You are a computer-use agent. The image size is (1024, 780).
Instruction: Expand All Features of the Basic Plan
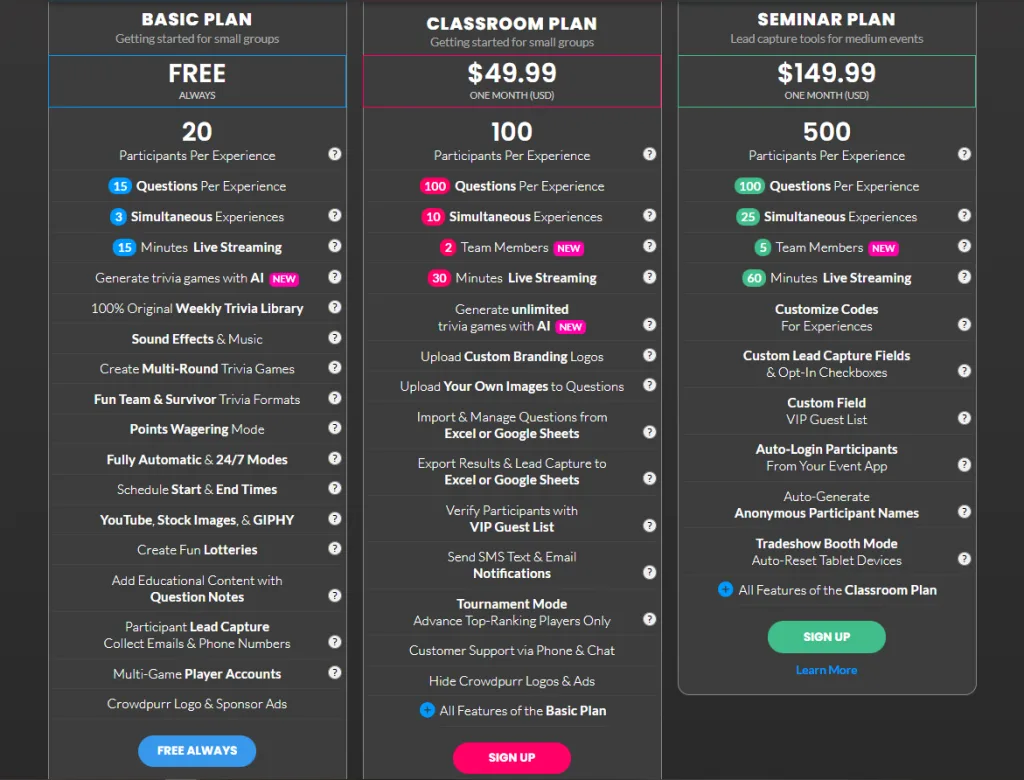[x=427, y=710]
